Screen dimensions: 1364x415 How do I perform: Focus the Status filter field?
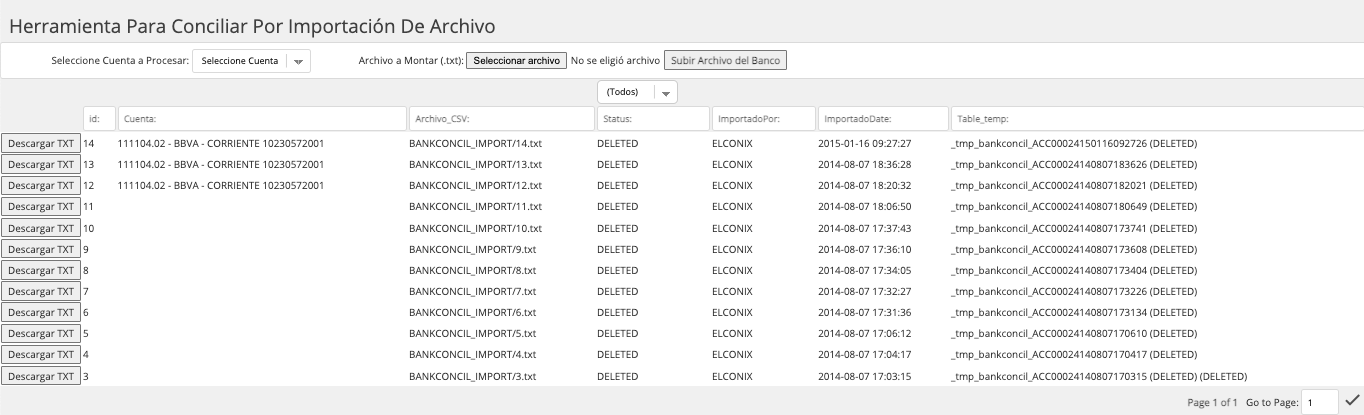[653, 119]
